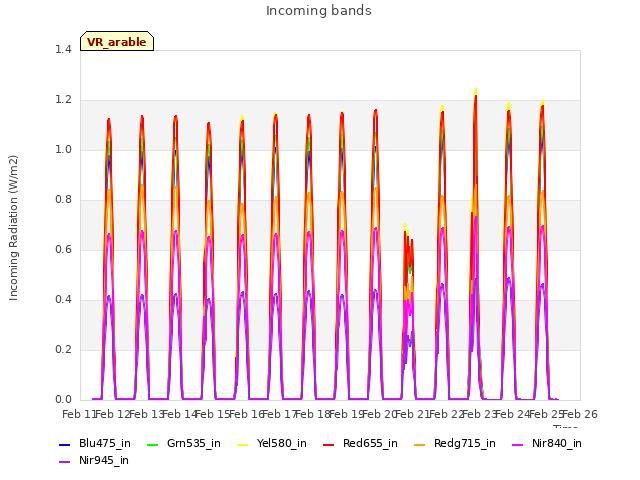640x480 pixels.
Task: Toggle the Blu475_in legend entry
Action: [x=95, y=443]
